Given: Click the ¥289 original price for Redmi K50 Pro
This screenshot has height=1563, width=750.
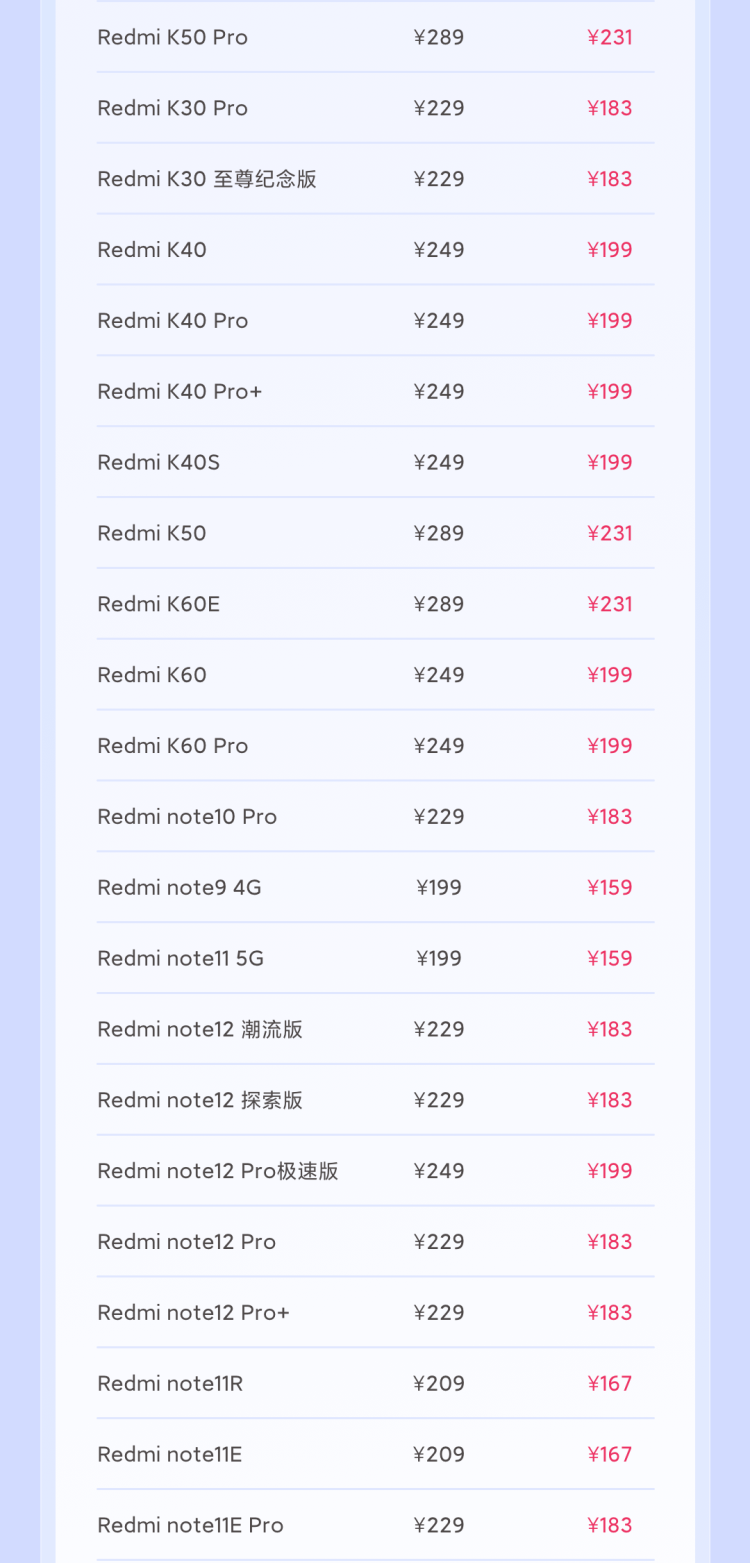Looking at the screenshot, I should click(439, 38).
